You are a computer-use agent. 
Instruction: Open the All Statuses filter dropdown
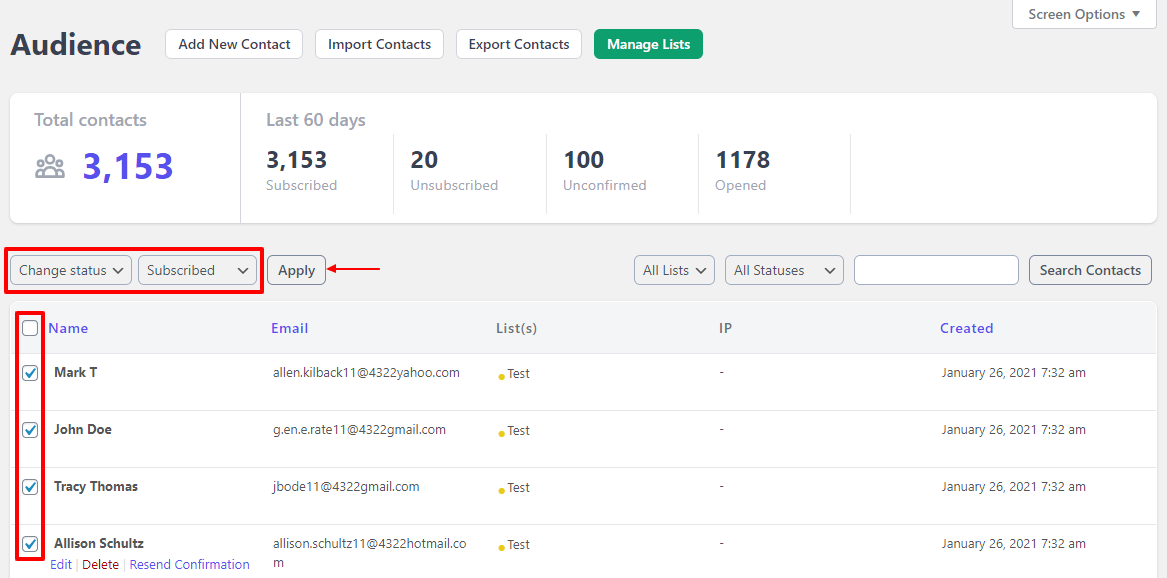coord(784,270)
